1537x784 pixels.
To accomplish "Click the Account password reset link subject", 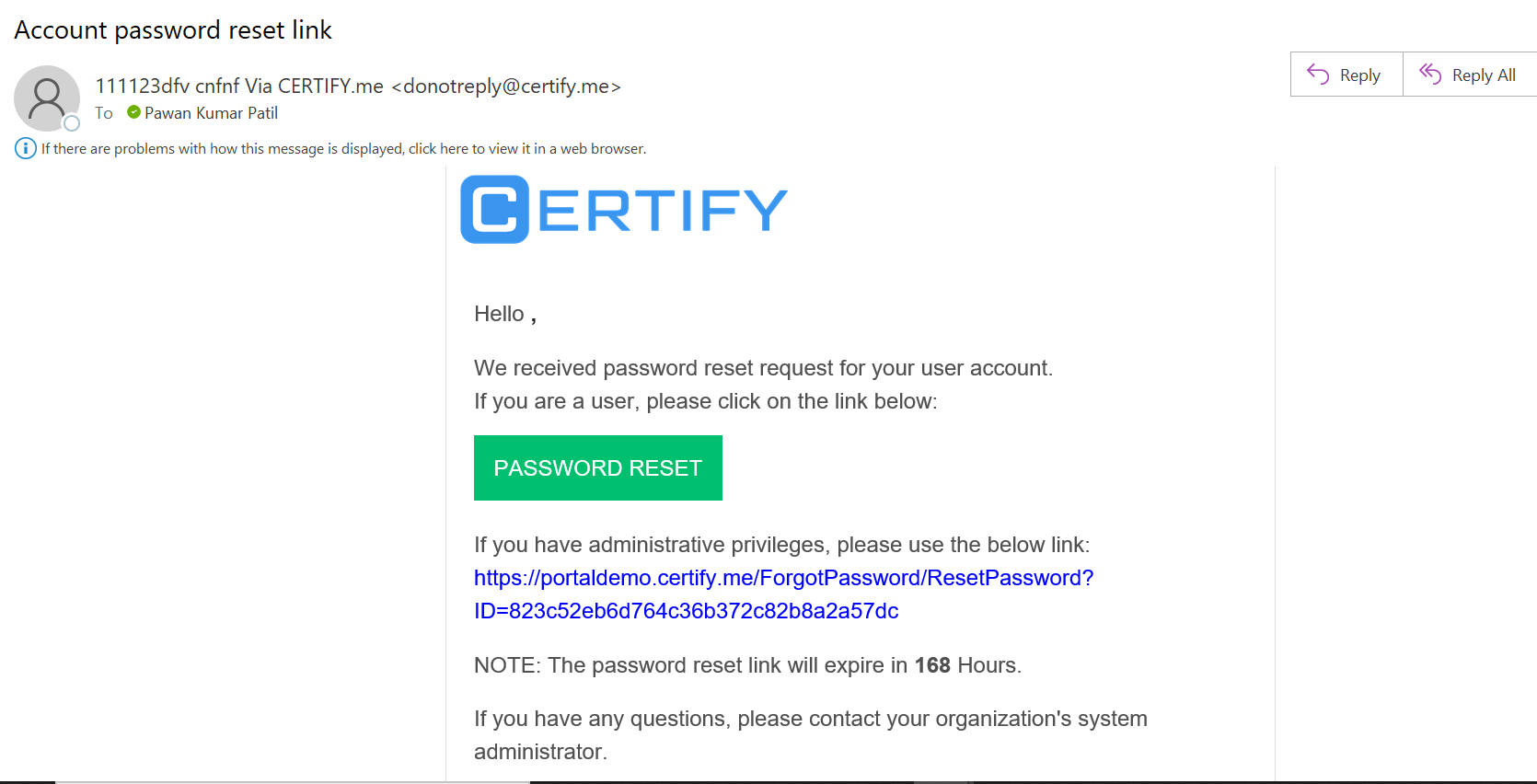I will 173,30.
